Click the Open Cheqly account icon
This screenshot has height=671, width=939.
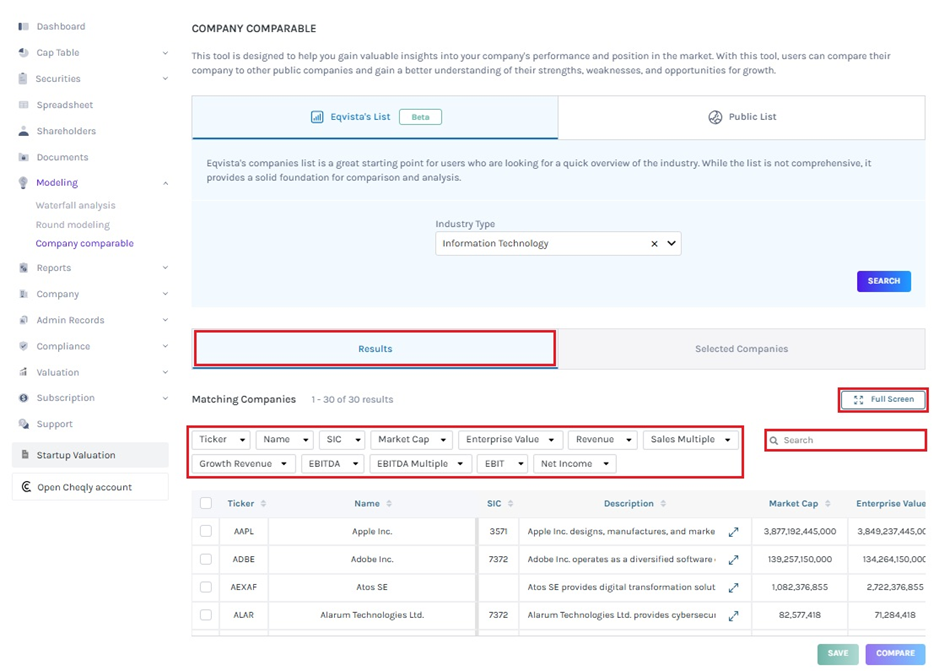click(x=26, y=487)
